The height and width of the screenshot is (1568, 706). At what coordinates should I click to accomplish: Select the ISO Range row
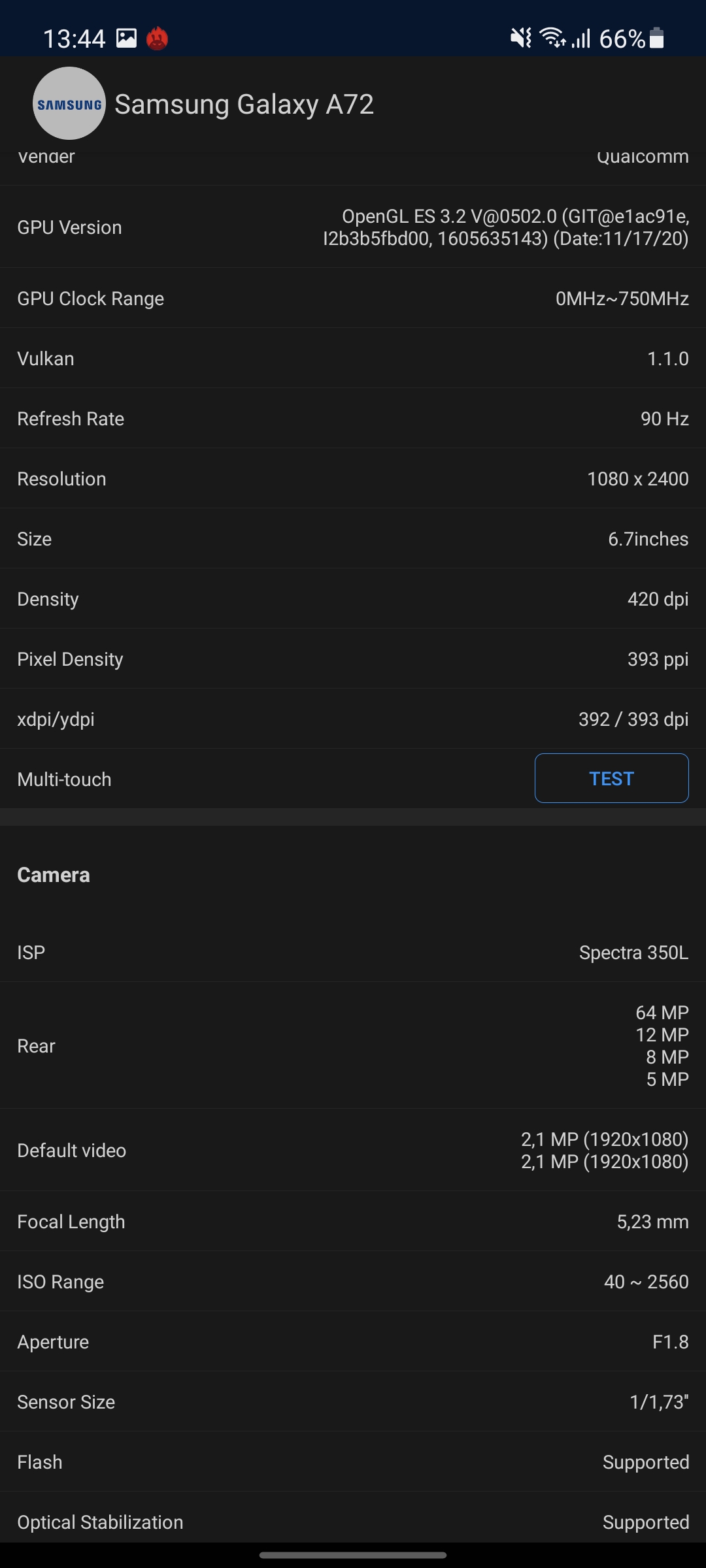(x=353, y=1282)
